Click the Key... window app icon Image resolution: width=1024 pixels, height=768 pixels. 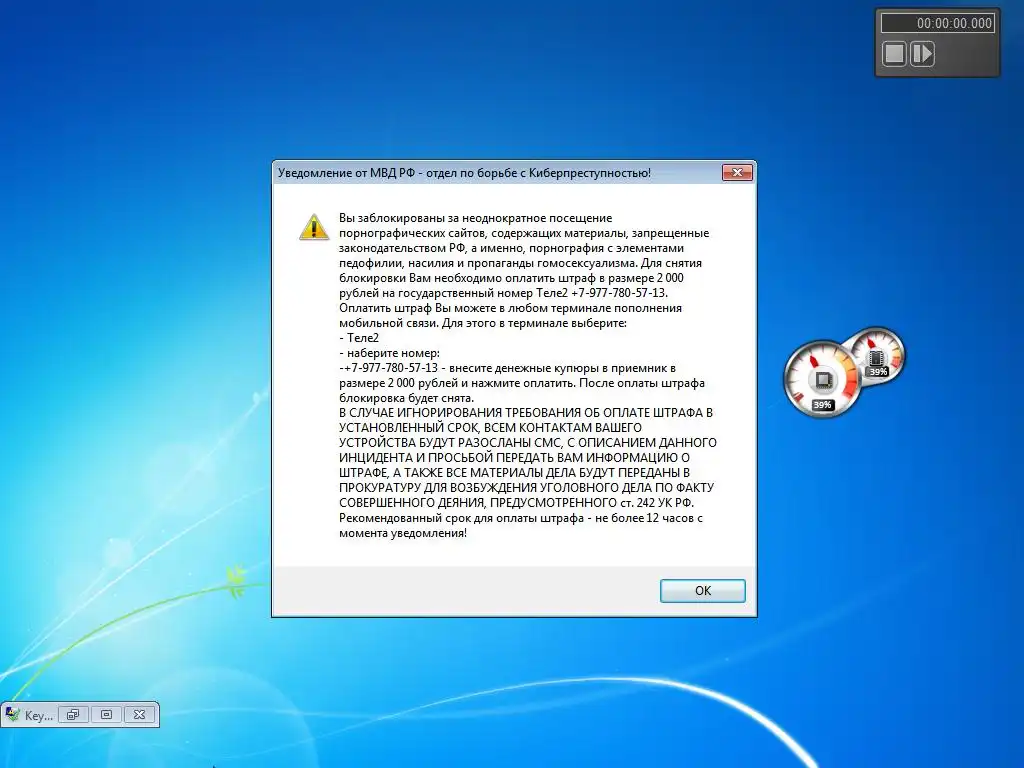coord(12,714)
